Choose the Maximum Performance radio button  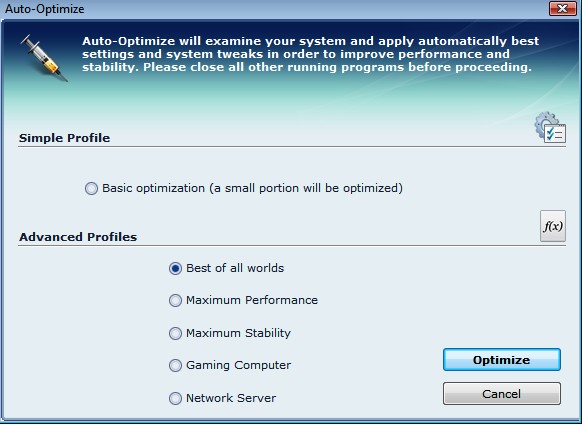[175, 300]
